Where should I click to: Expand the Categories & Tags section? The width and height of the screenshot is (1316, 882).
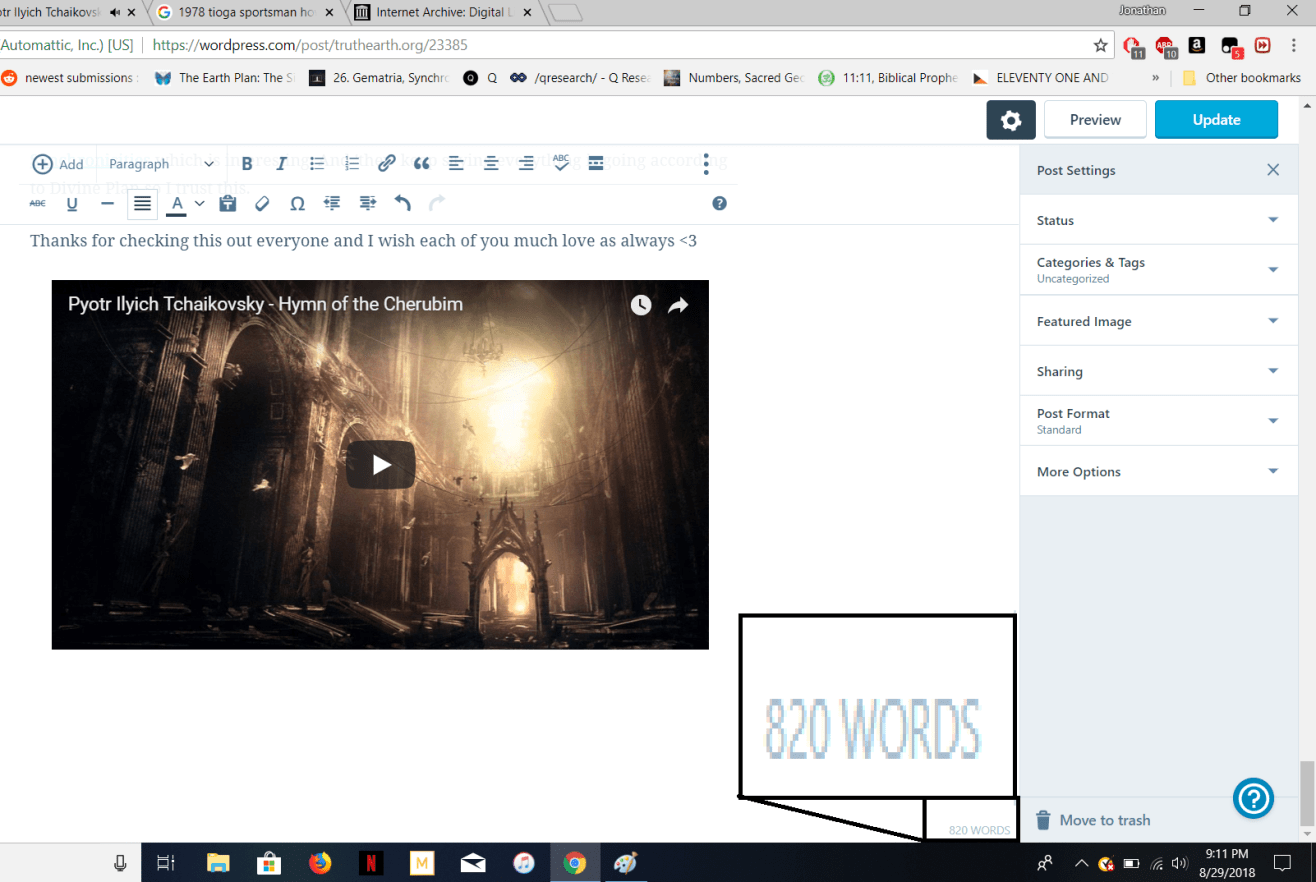1158,270
